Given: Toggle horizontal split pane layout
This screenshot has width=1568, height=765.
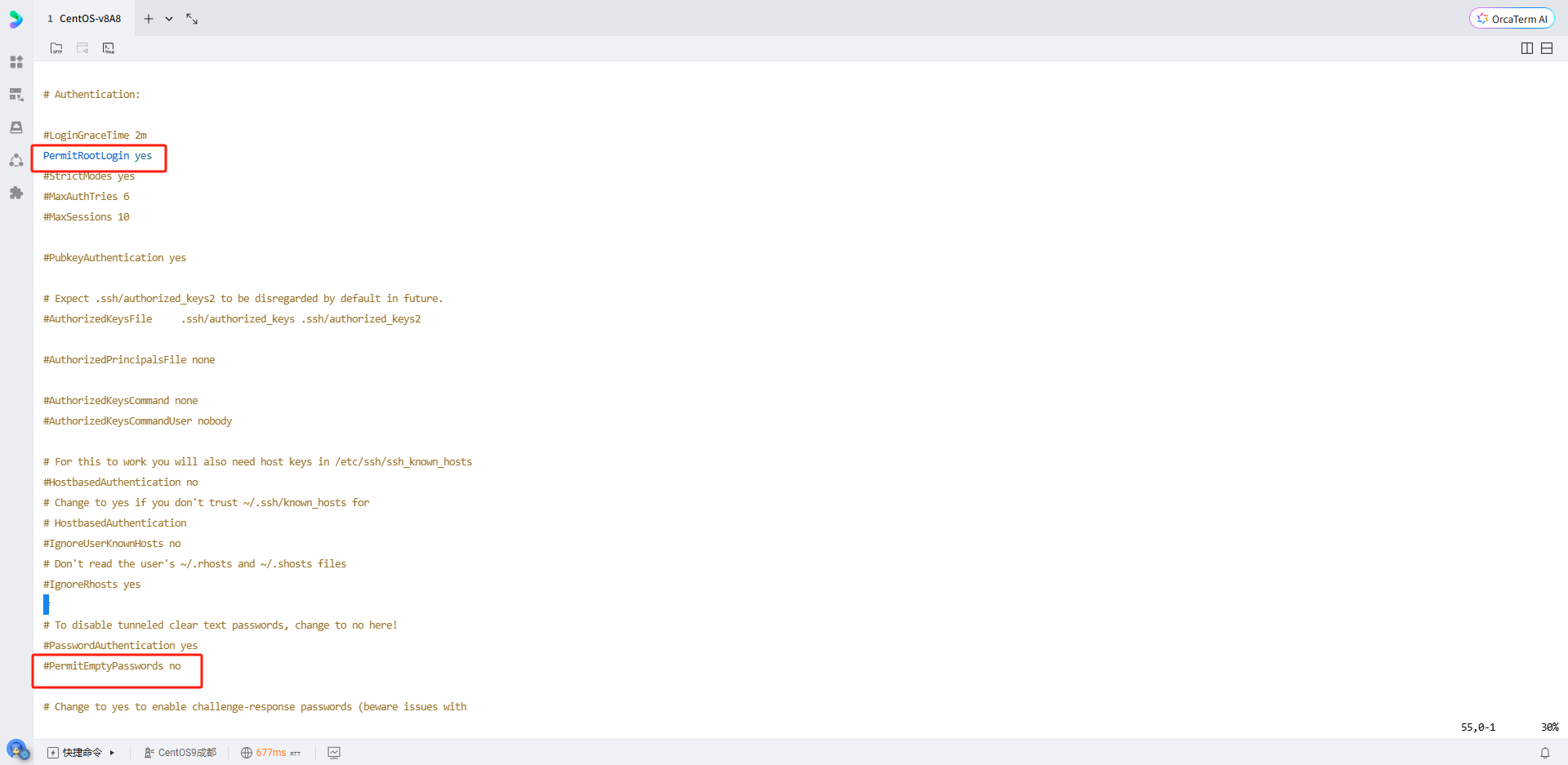Looking at the screenshot, I should coord(1547,47).
